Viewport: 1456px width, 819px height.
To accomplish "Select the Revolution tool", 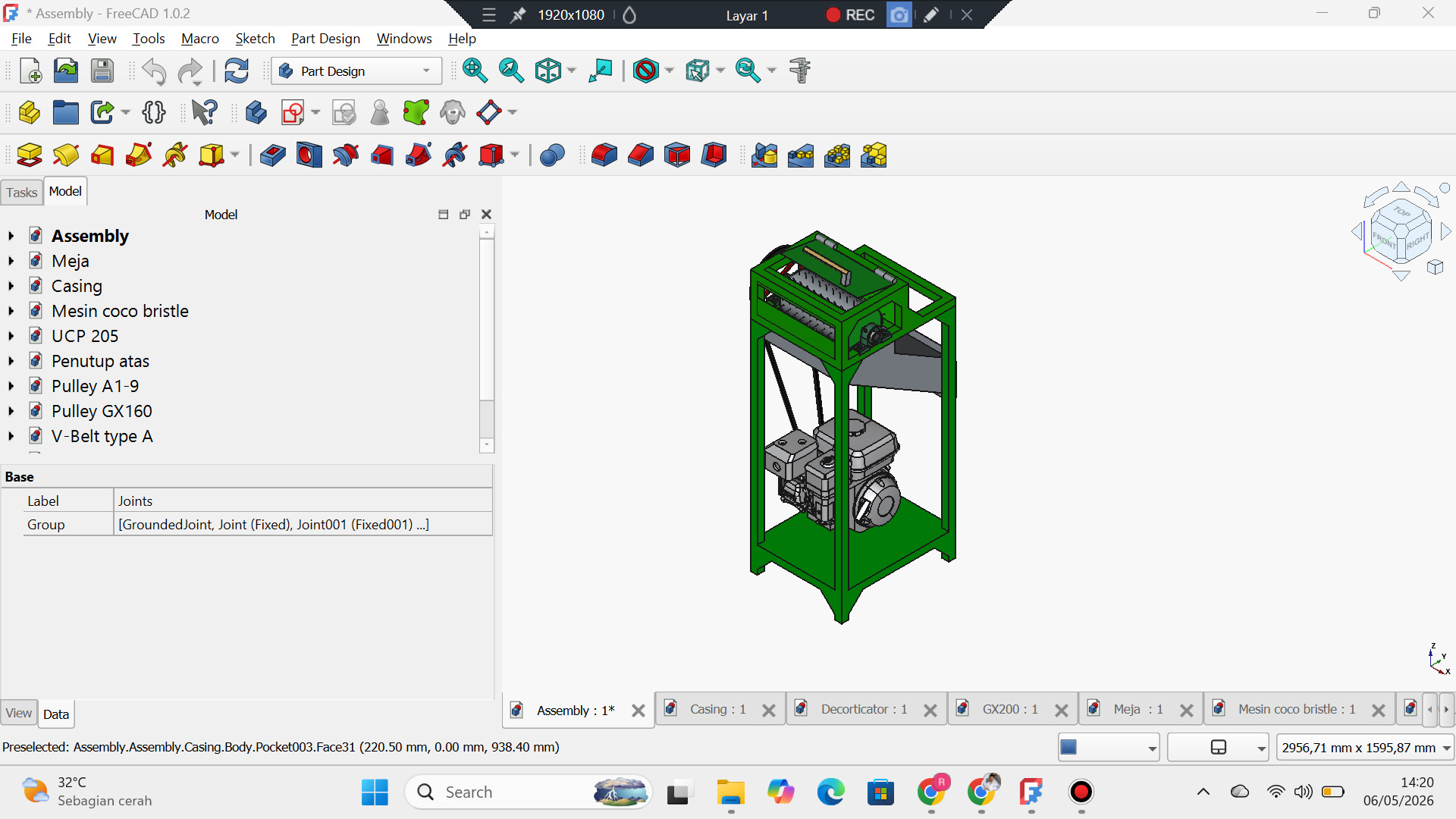I will pos(66,155).
